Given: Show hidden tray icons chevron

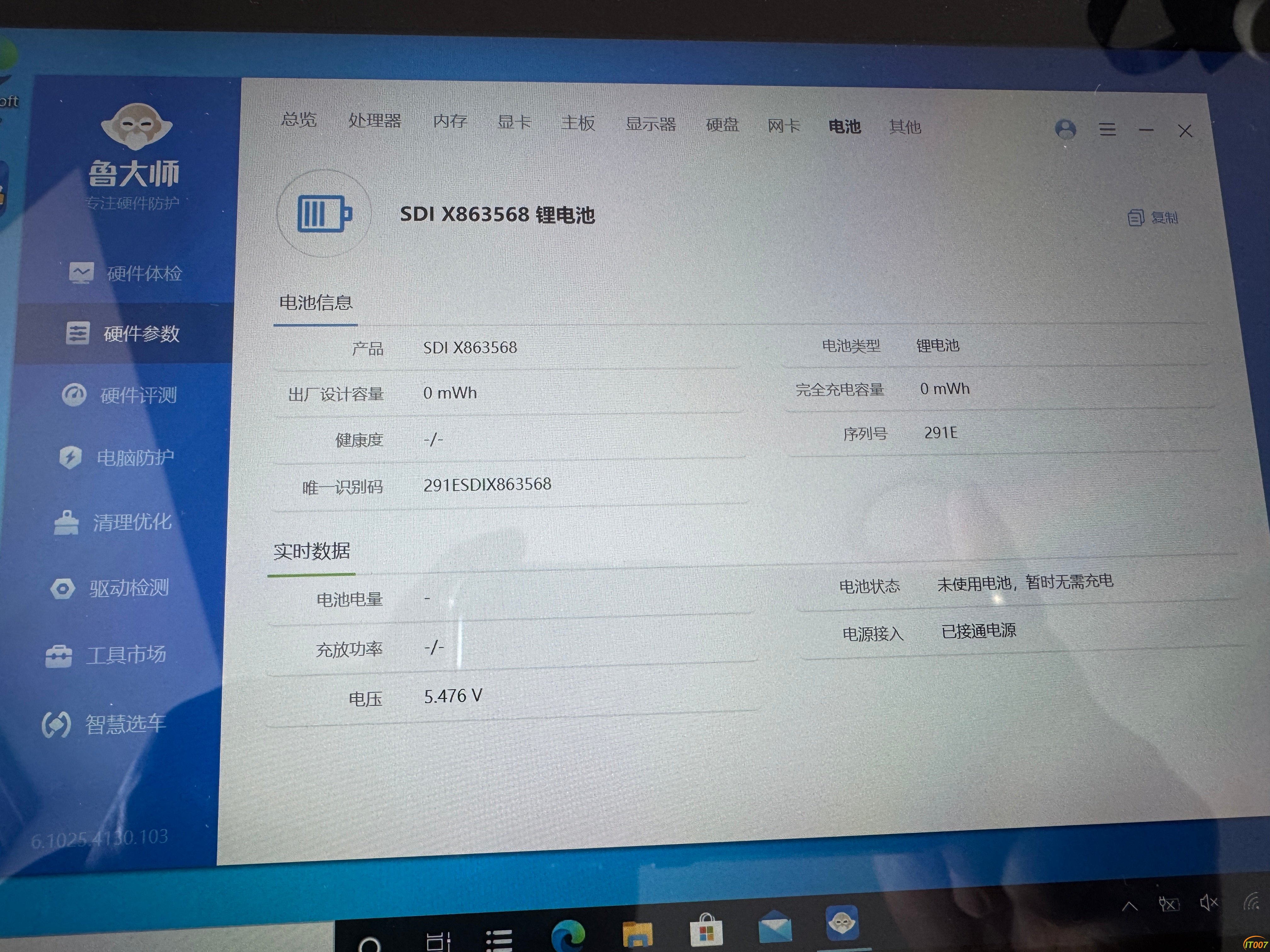Looking at the screenshot, I should pyautogui.click(x=1129, y=907).
